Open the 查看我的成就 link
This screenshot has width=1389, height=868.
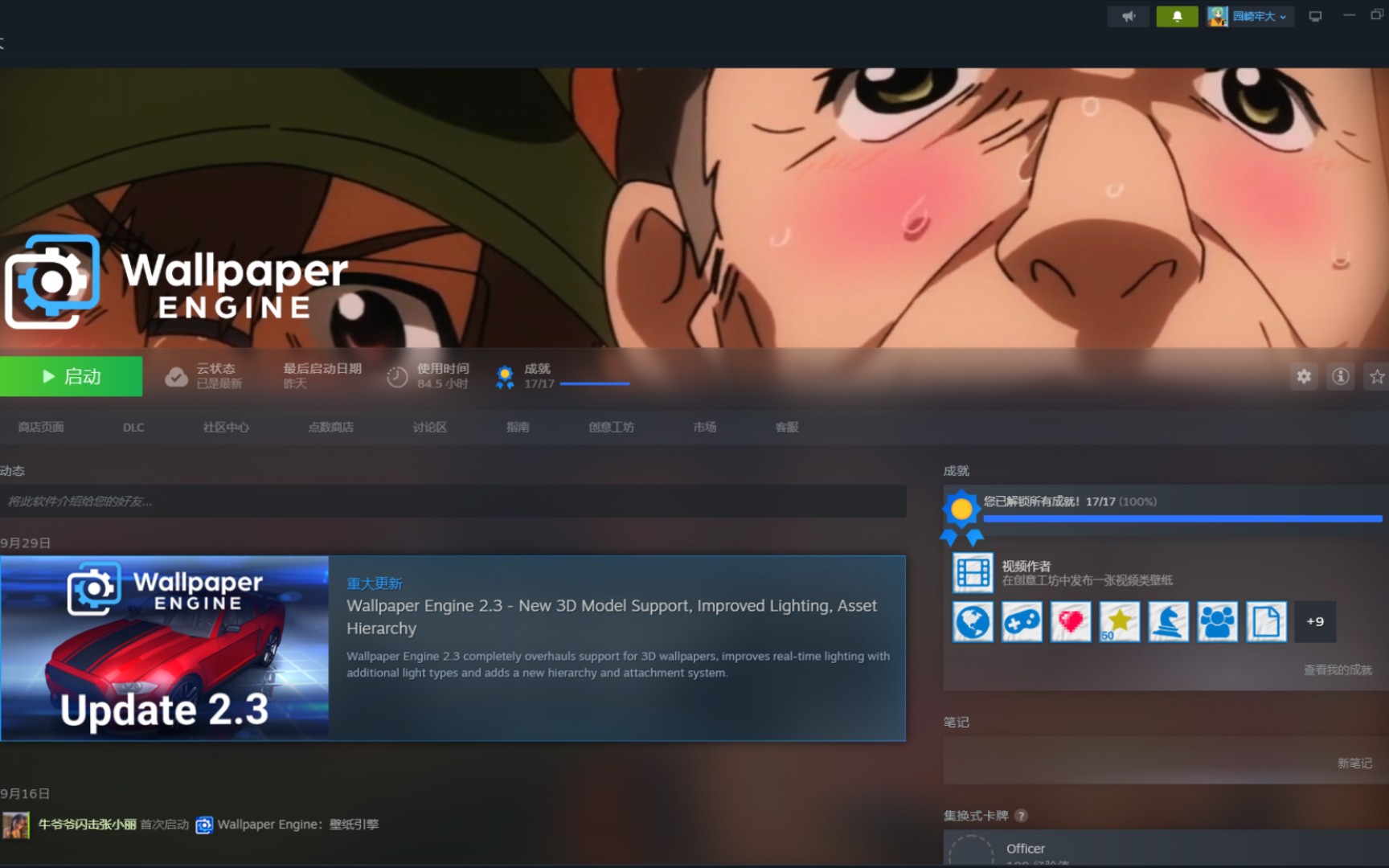(1338, 669)
